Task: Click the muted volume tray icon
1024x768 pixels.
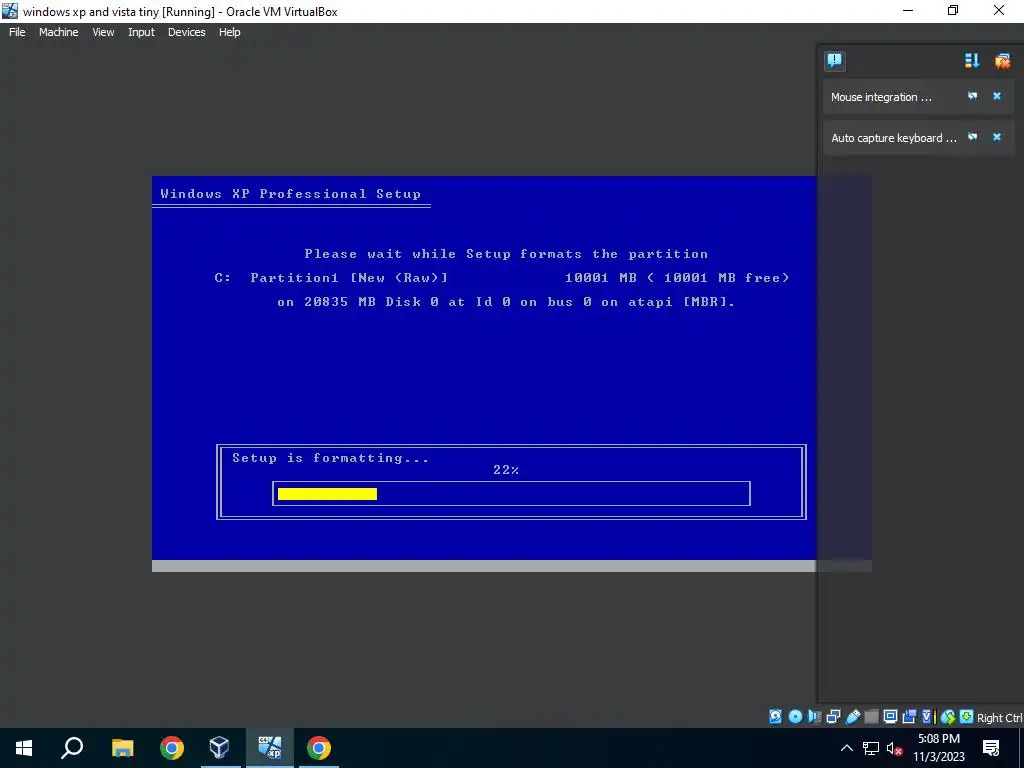Action: tap(894, 748)
